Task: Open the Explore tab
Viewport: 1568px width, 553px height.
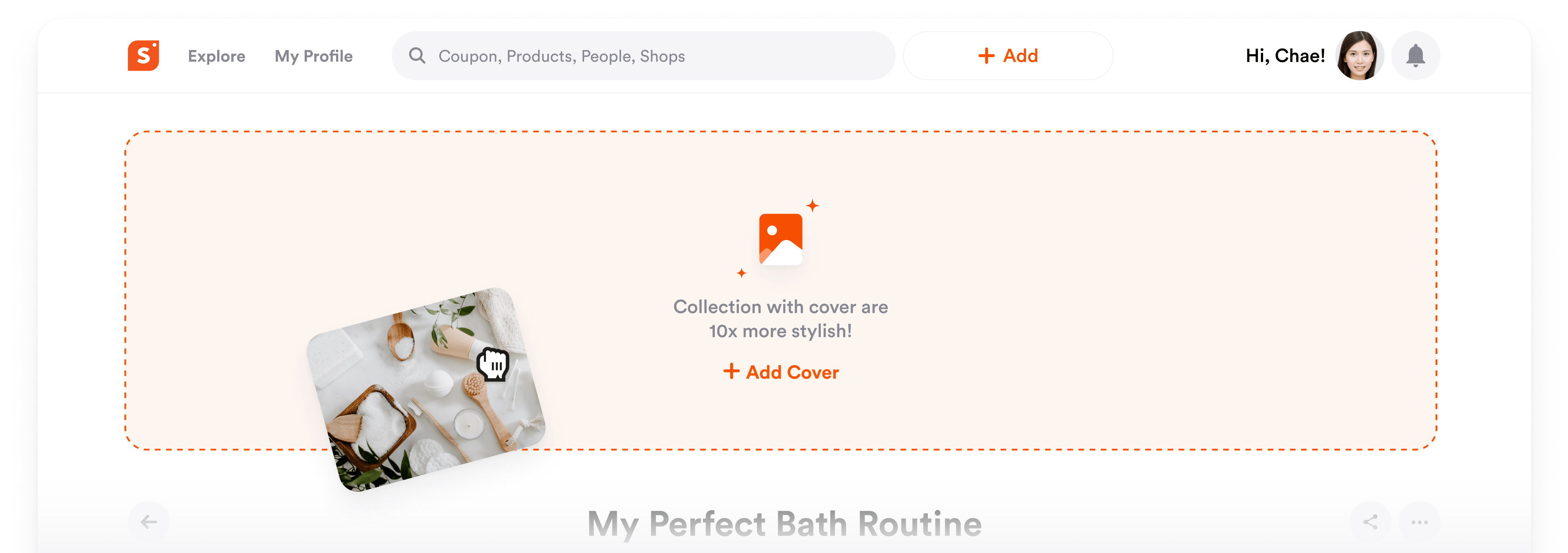Action: click(x=216, y=56)
